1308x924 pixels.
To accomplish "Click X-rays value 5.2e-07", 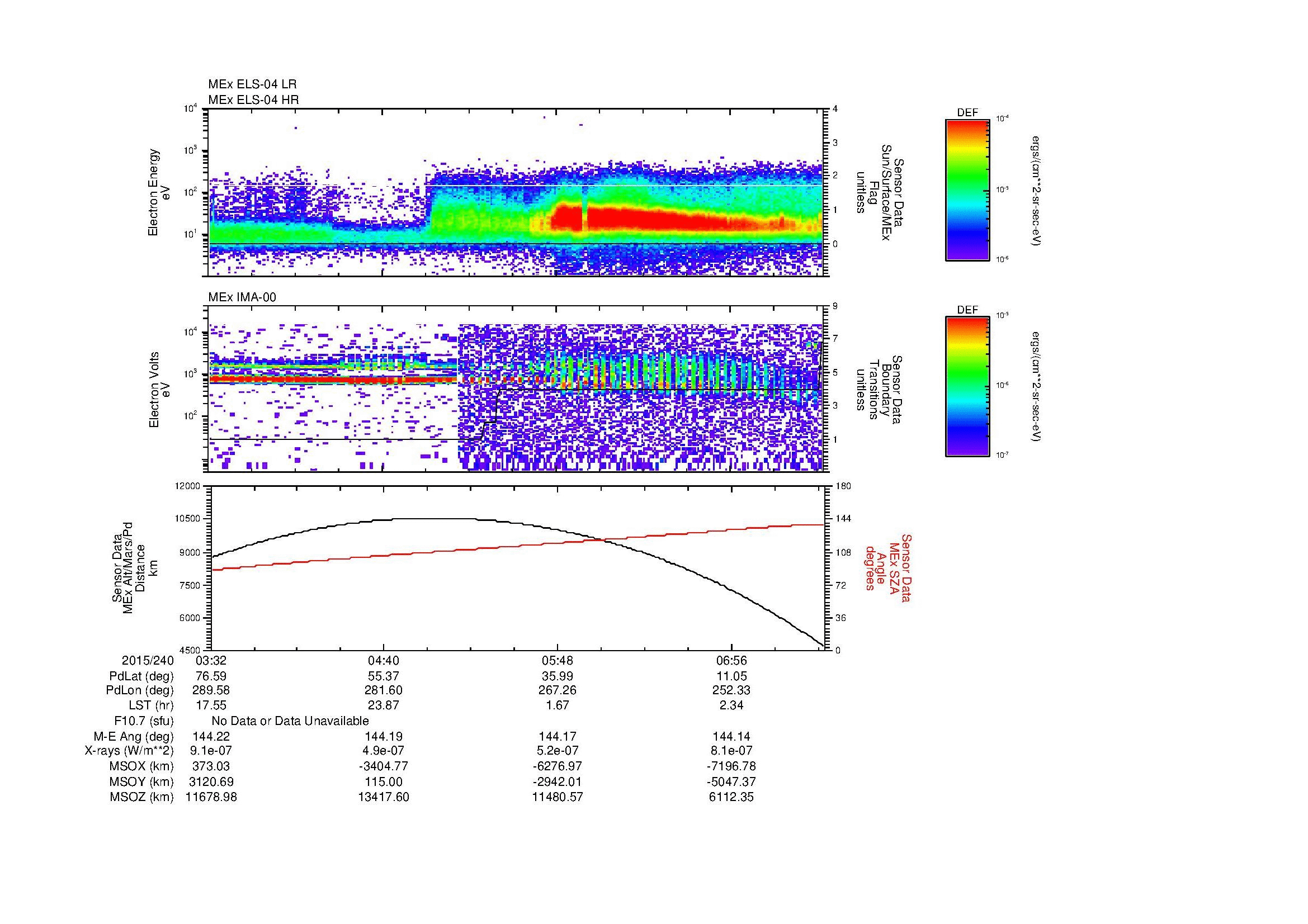I will 558,751.
